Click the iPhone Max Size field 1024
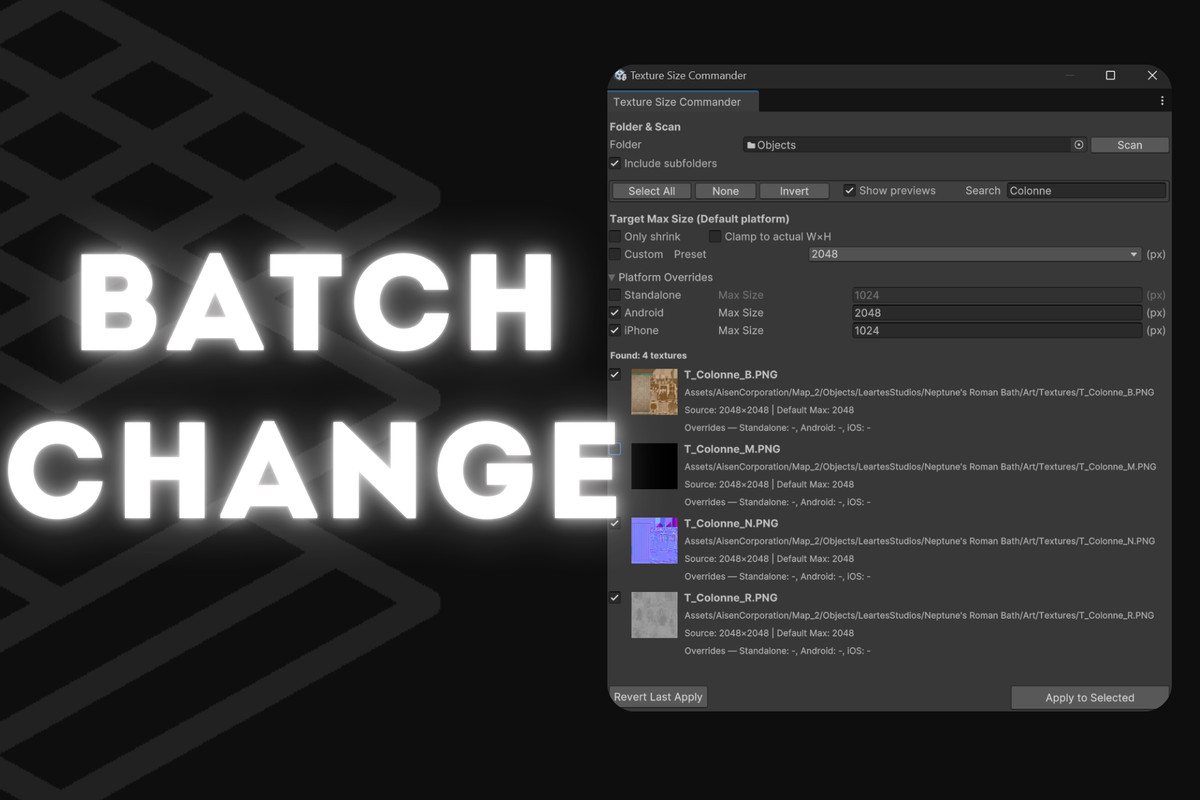Screen dimensions: 1200x800 (996, 330)
